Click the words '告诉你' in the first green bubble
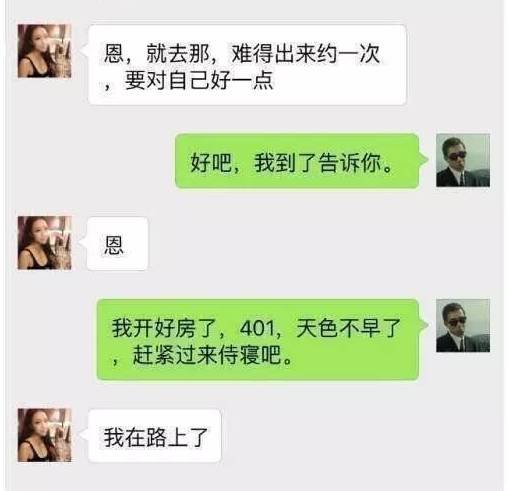This screenshot has height=491, width=507. point(349,163)
